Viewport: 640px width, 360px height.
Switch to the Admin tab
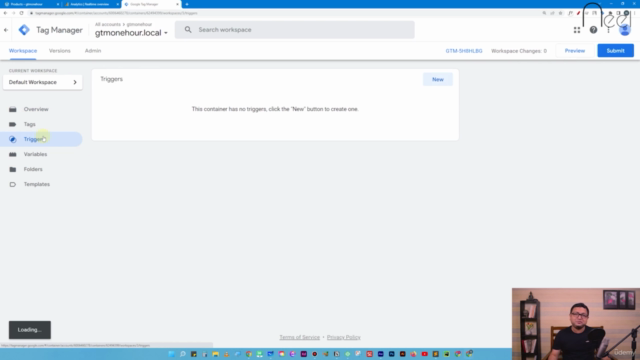[x=93, y=51]
